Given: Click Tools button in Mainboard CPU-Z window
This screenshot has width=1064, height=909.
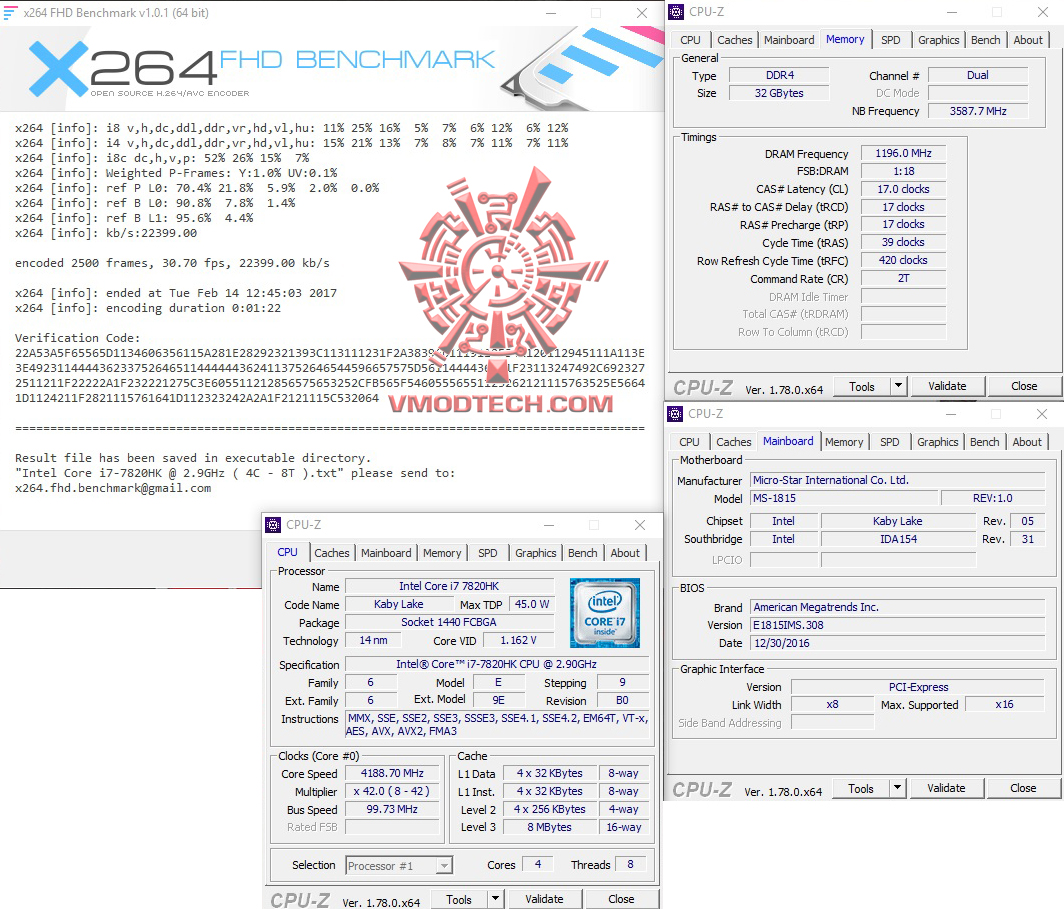Looking at the screenshot, I should click(860, 788).
